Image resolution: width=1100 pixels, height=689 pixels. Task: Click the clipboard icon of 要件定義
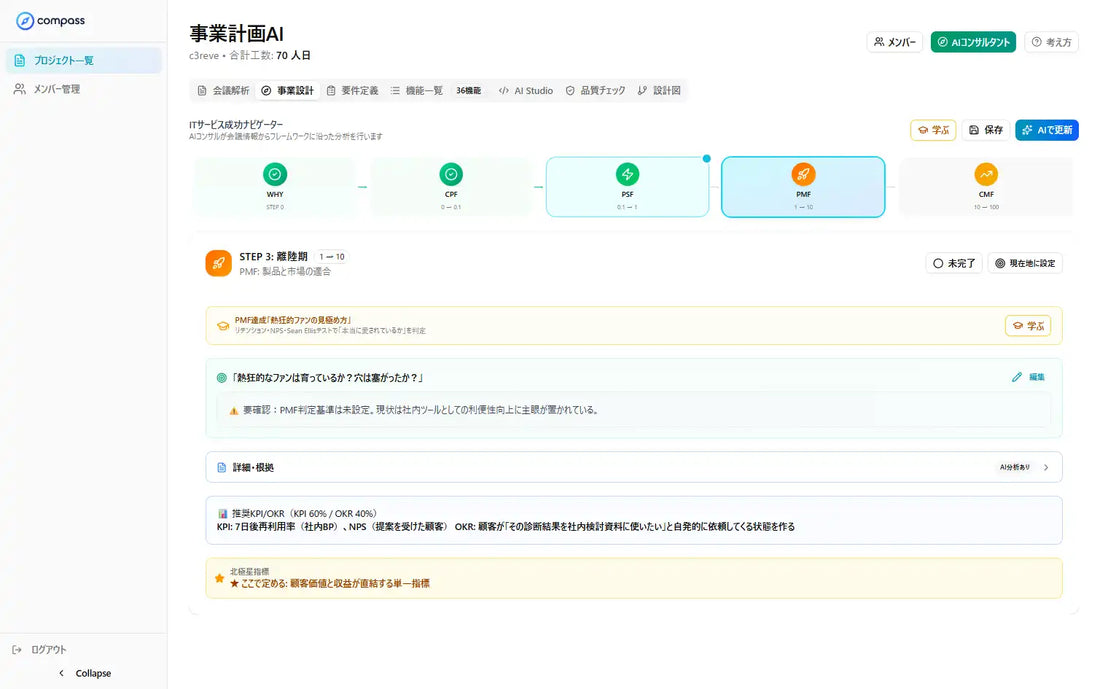pos(331,91)
